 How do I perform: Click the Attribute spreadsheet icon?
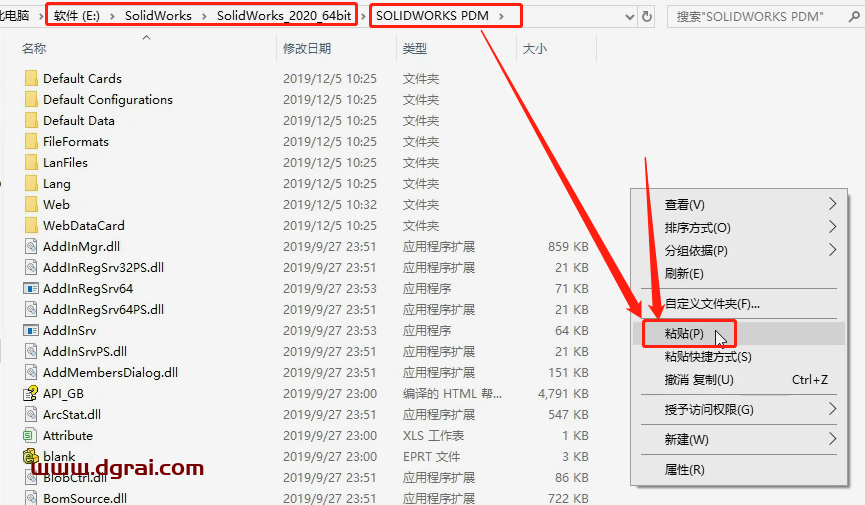[x=30, y=435]
